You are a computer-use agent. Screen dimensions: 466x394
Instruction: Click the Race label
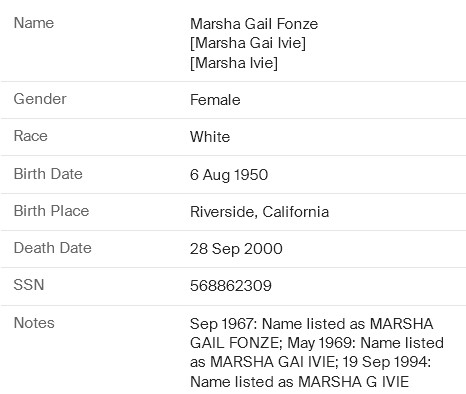(31, 136)
